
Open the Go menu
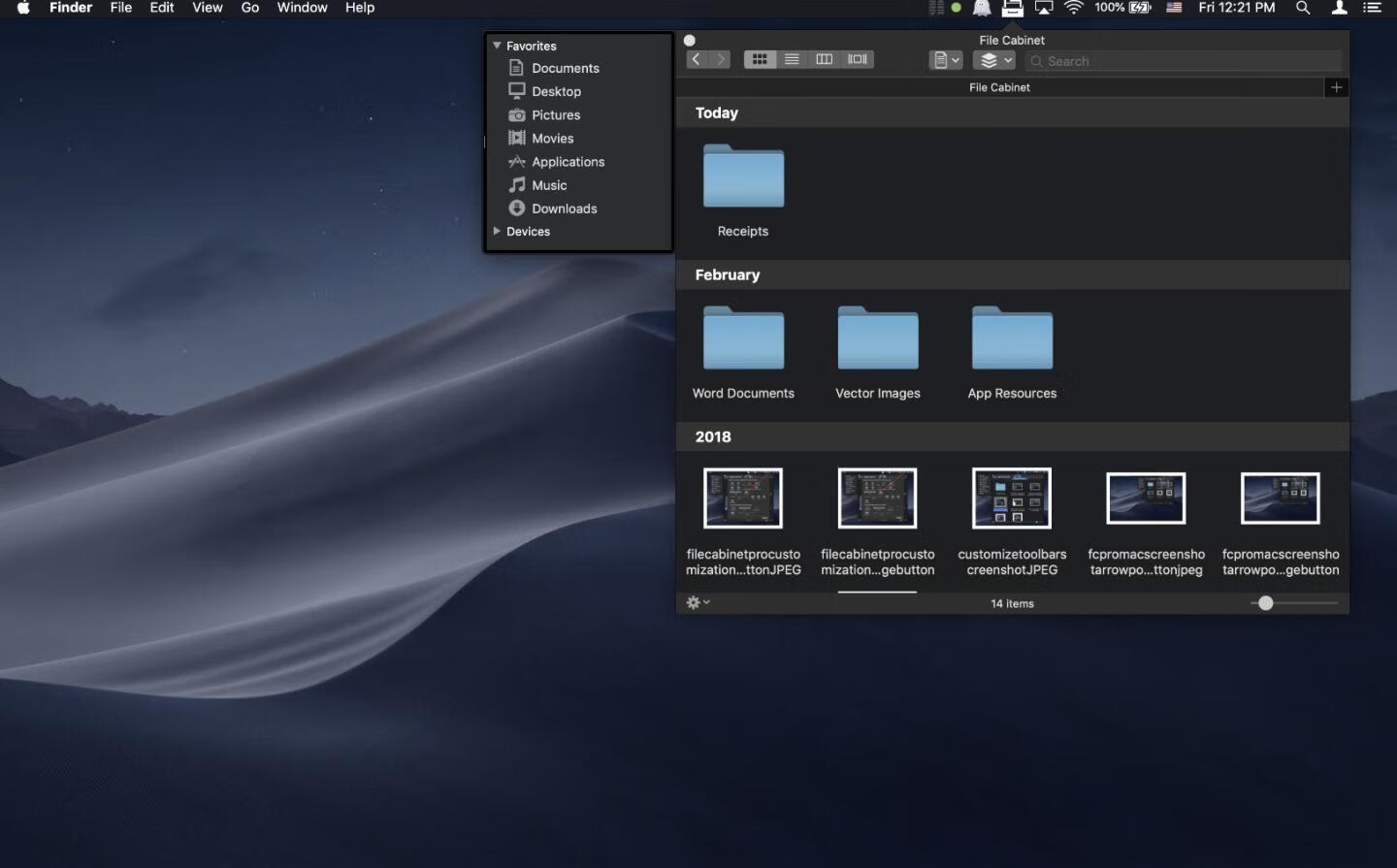click(250, 8)
